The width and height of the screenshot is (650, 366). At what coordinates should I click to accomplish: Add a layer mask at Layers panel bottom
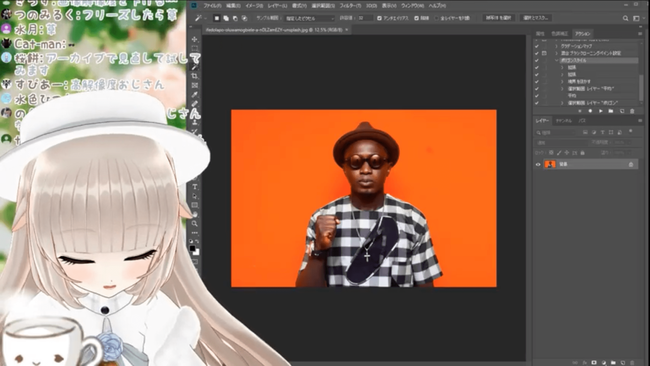(x=594, y=363)
